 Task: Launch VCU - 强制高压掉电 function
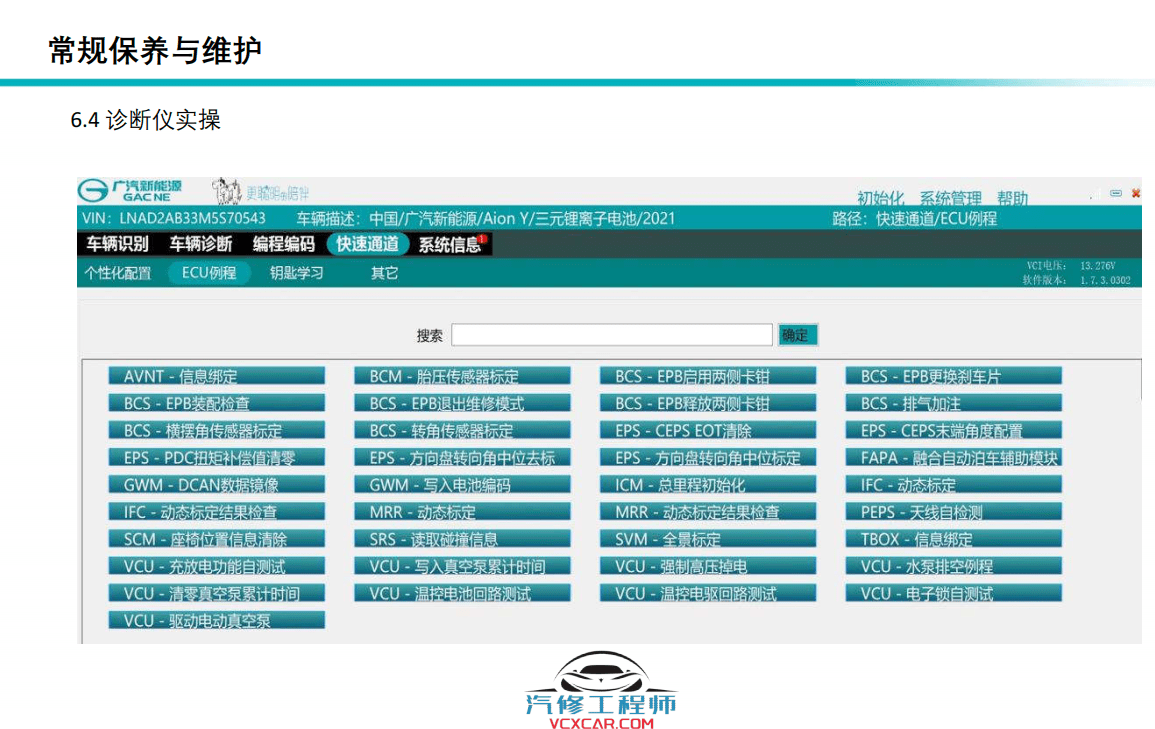point(707,565)
